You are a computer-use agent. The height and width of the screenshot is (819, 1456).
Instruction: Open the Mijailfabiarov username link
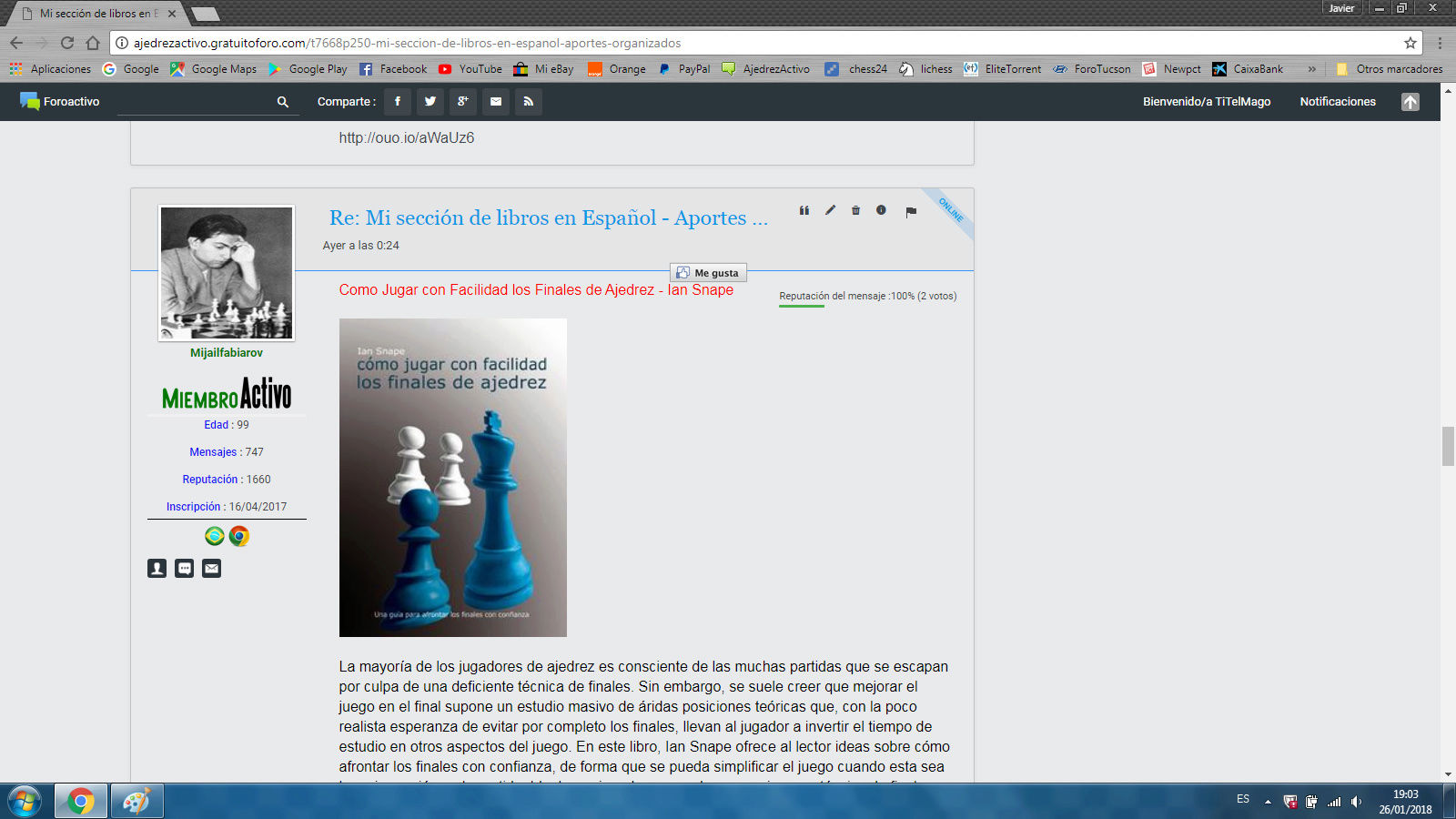227,353
